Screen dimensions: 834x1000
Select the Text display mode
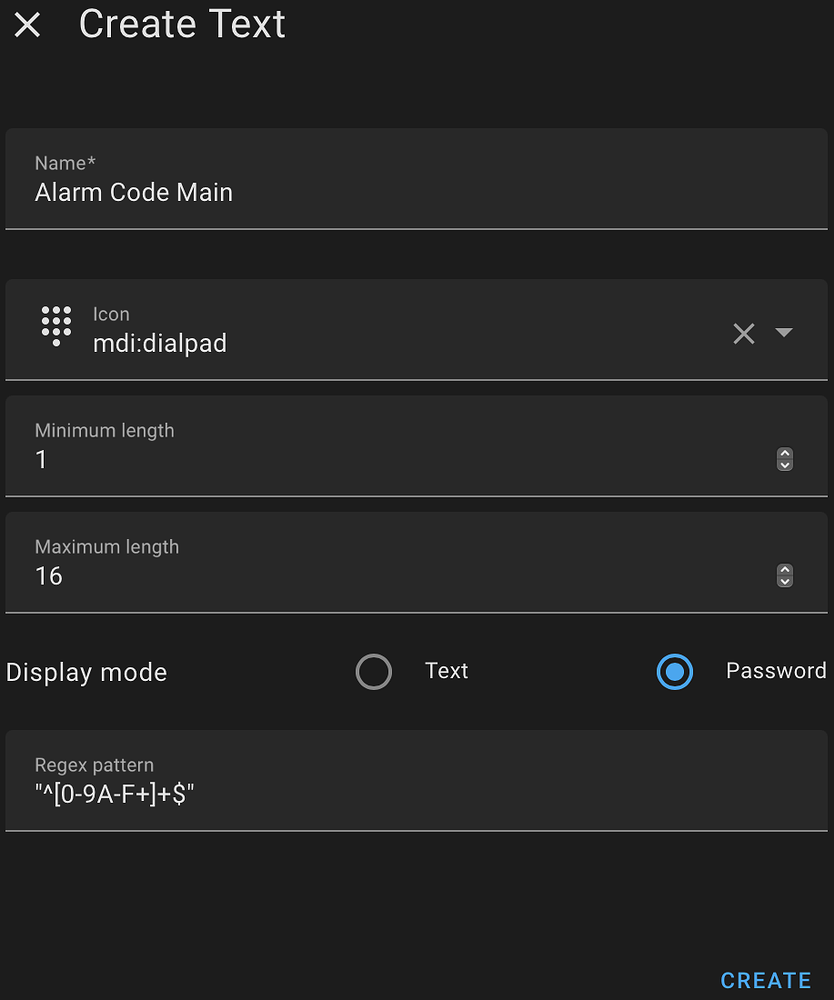click(374, 671)
